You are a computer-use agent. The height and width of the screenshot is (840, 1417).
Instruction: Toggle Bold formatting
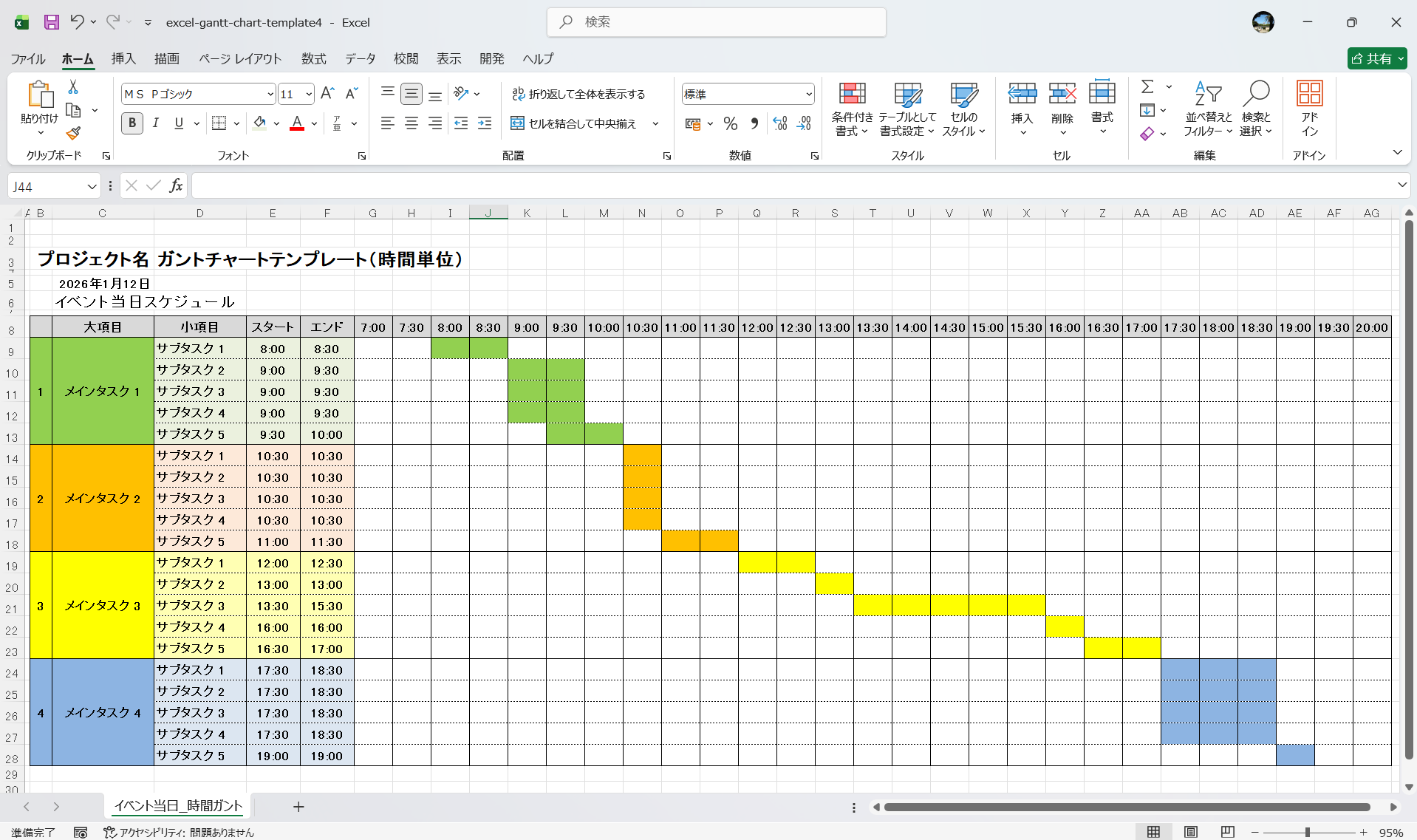pos(132,123)
